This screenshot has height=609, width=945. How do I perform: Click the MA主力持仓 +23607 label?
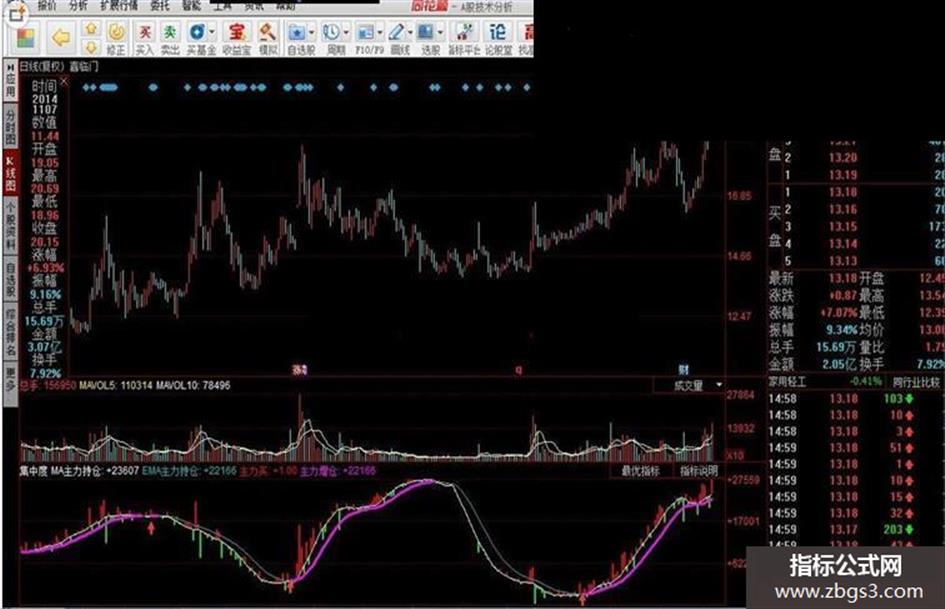tap(95, 471)
